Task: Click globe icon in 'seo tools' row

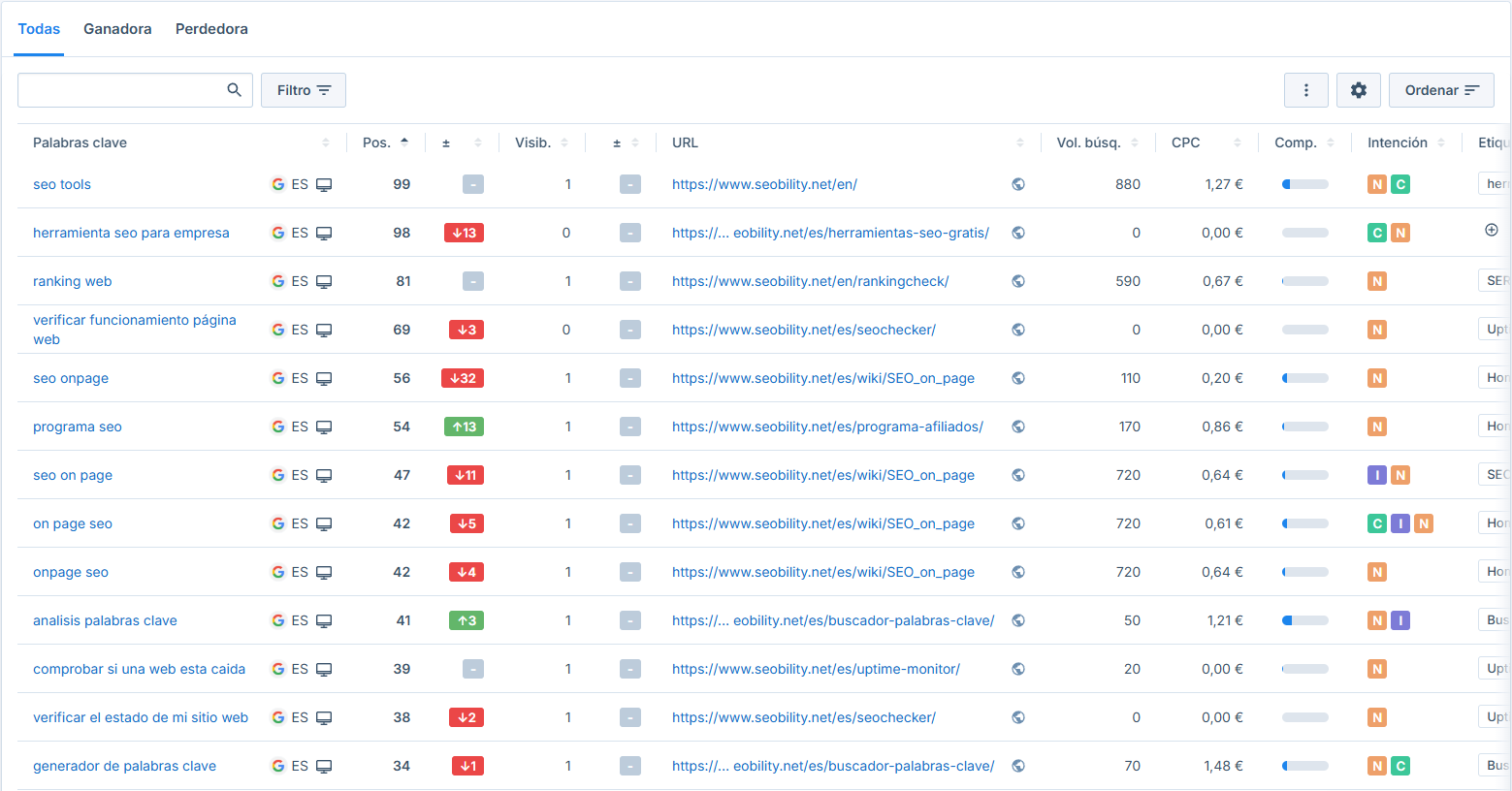Action: pos(1018,184)
